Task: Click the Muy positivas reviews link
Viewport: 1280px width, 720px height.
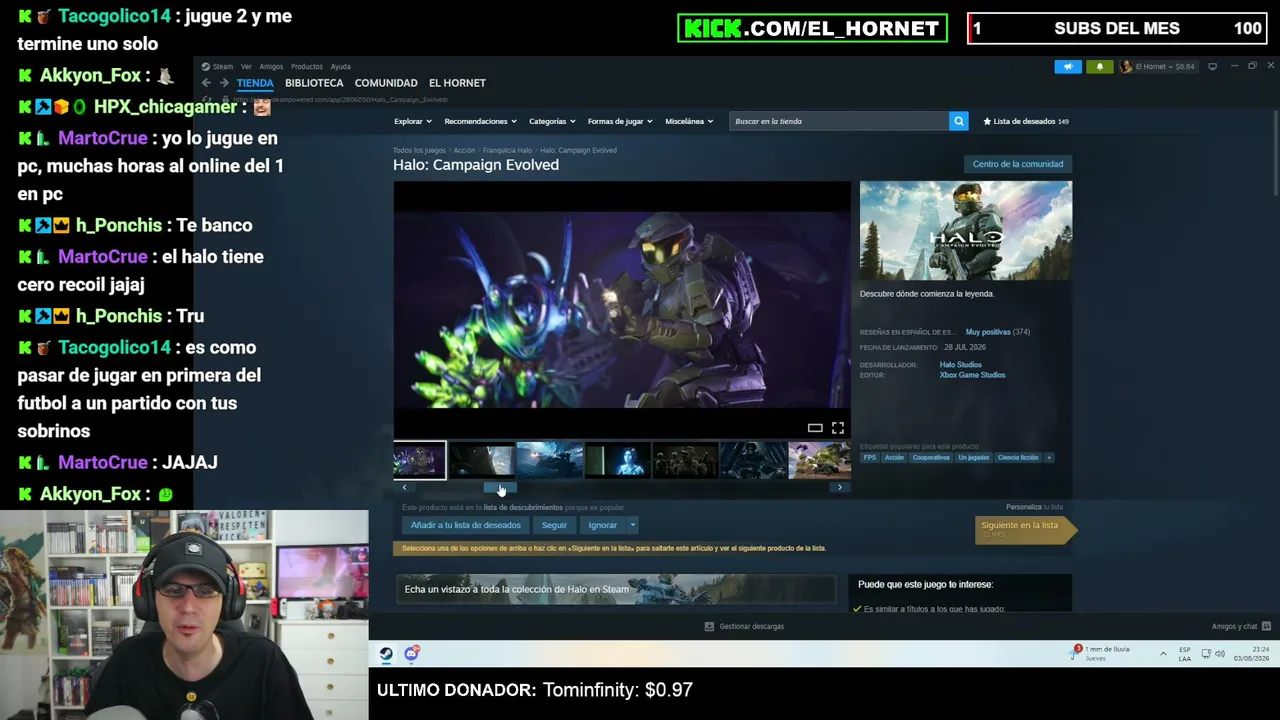Action: click(x=988, y=332)
